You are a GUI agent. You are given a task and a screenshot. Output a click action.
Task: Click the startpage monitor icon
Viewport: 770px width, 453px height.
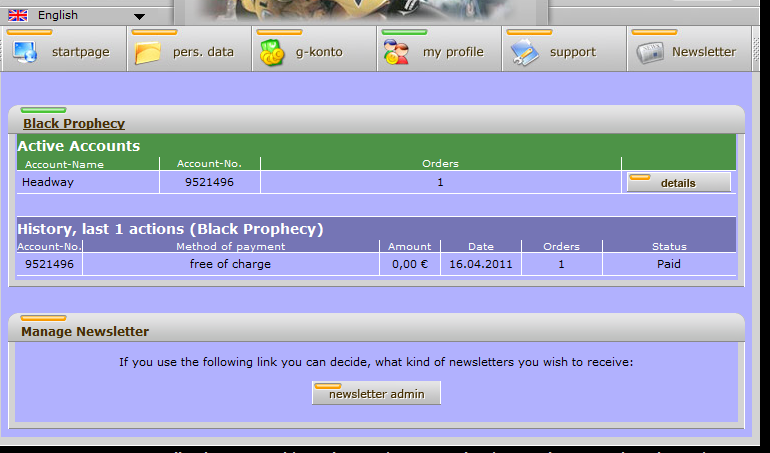click(25, 53)
